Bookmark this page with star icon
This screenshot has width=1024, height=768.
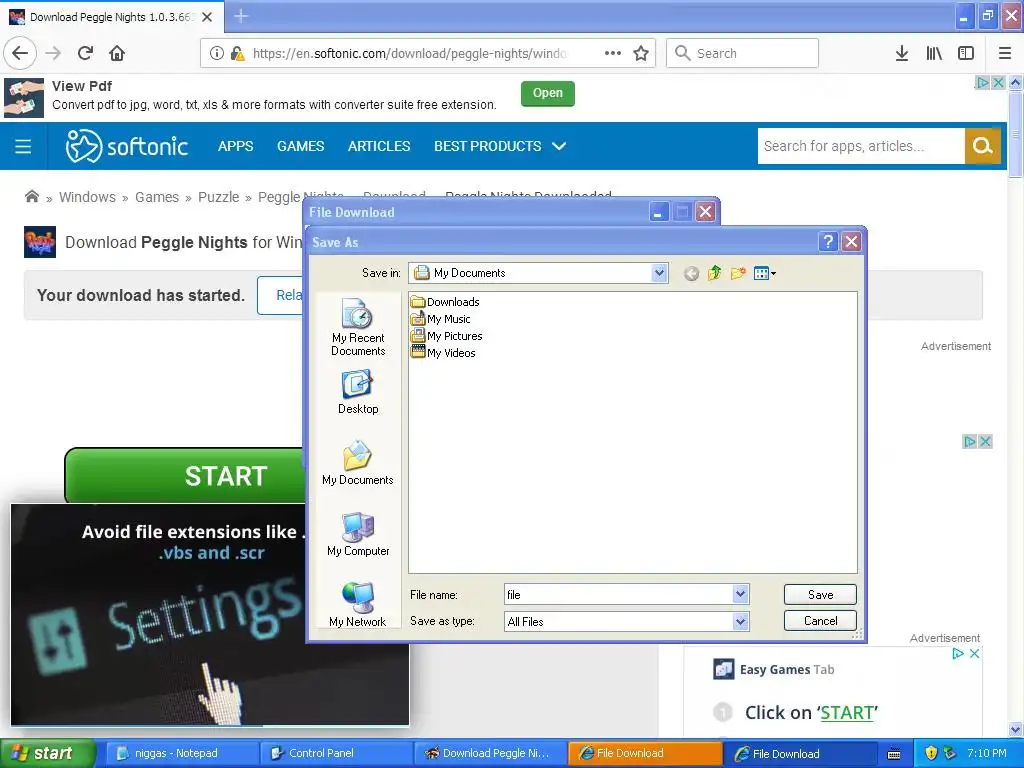pyautogui.click(x=641, y=53)
